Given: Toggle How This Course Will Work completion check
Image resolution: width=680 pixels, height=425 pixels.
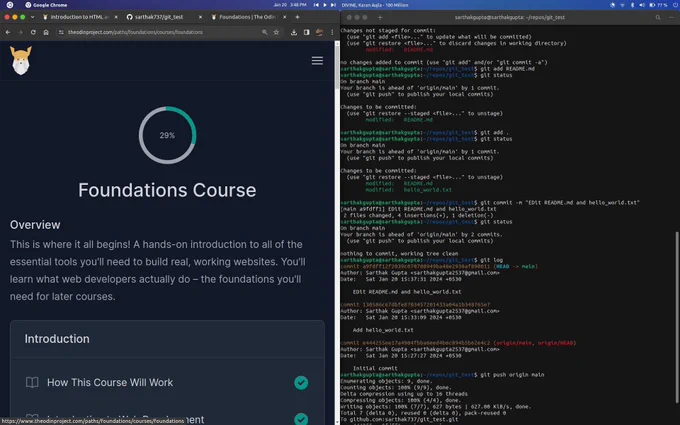Looking at the screenshot, I should pyautogui.click(x=301, y=382).
